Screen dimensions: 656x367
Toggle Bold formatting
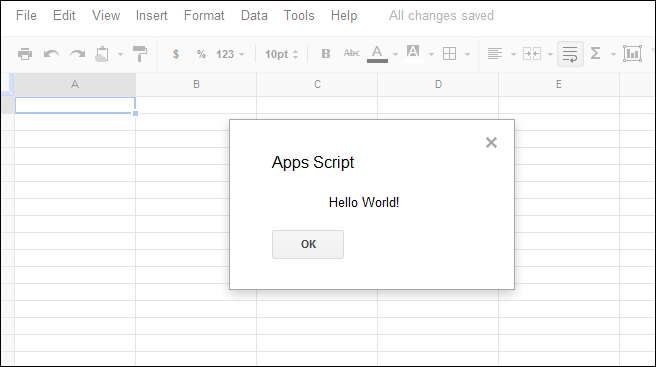tap(325, 54)
